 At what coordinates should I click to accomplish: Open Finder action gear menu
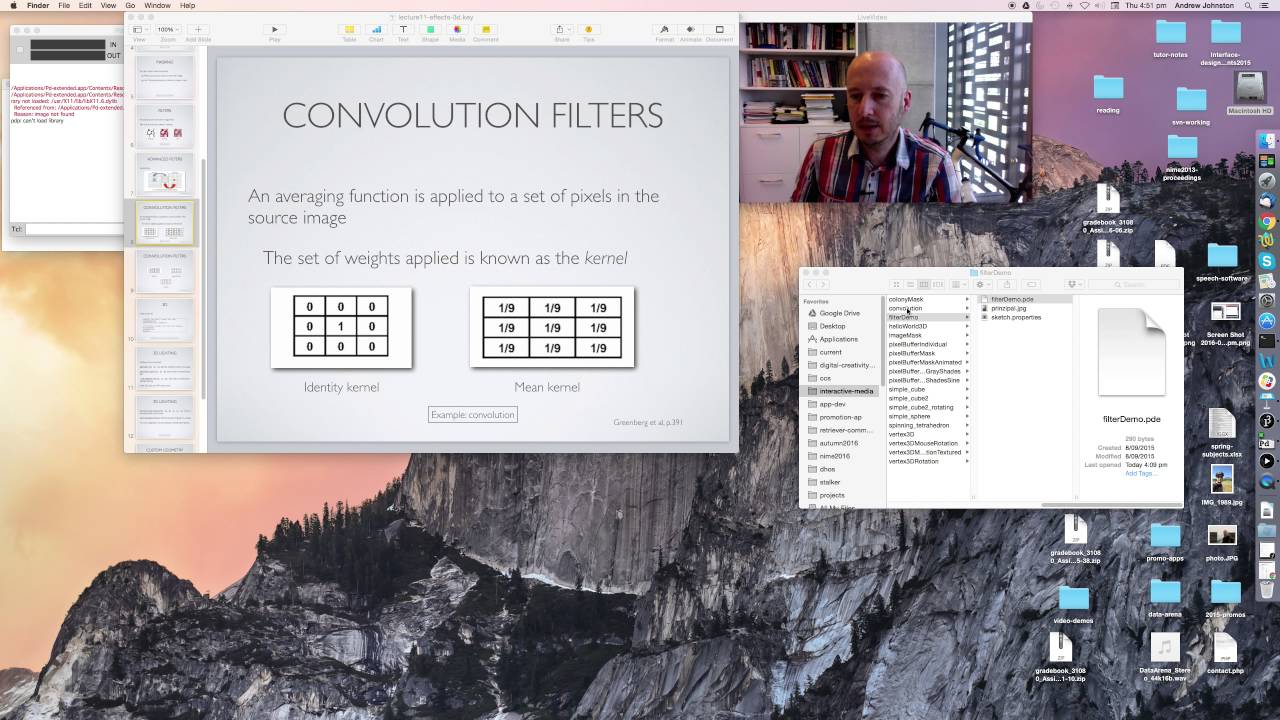[x=983, y=284]
